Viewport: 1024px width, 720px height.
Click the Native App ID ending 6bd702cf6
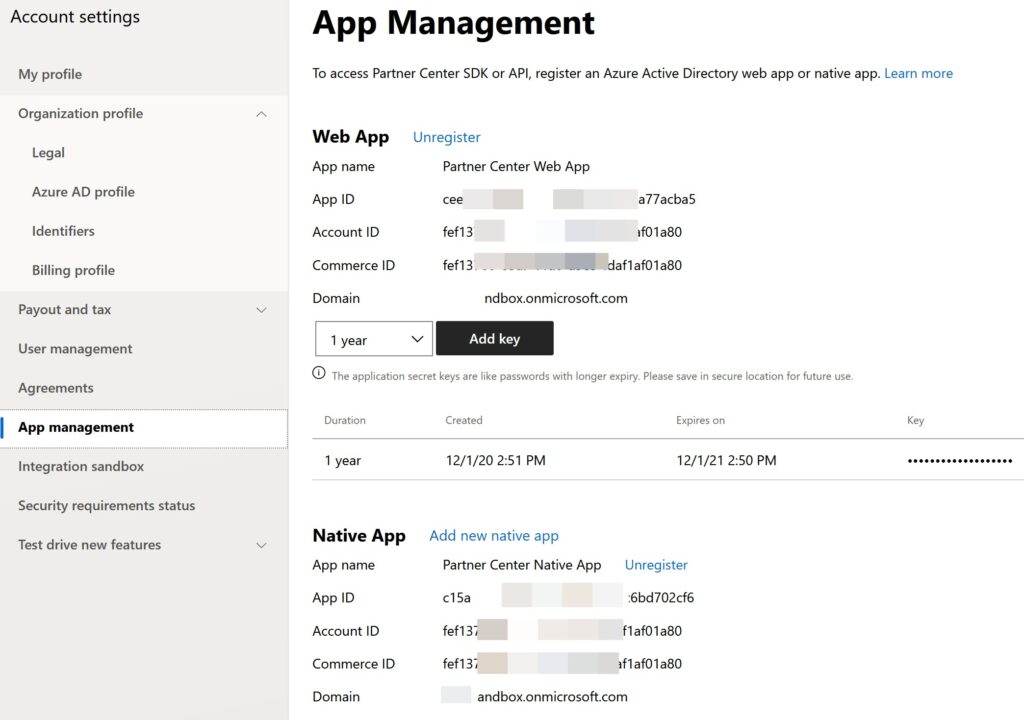click(568, 598)
